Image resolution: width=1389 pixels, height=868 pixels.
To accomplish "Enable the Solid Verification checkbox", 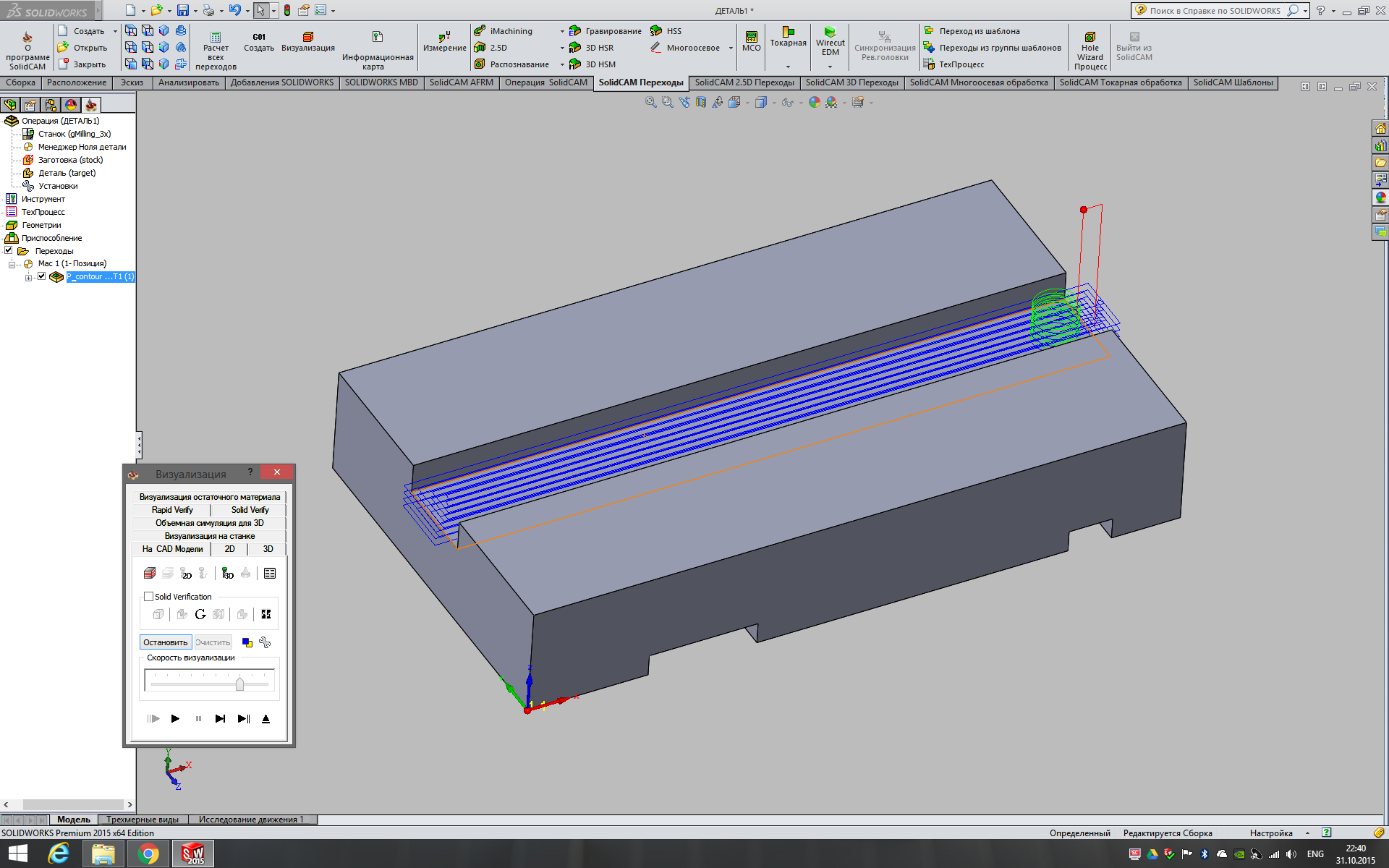I will pos(149,597).
